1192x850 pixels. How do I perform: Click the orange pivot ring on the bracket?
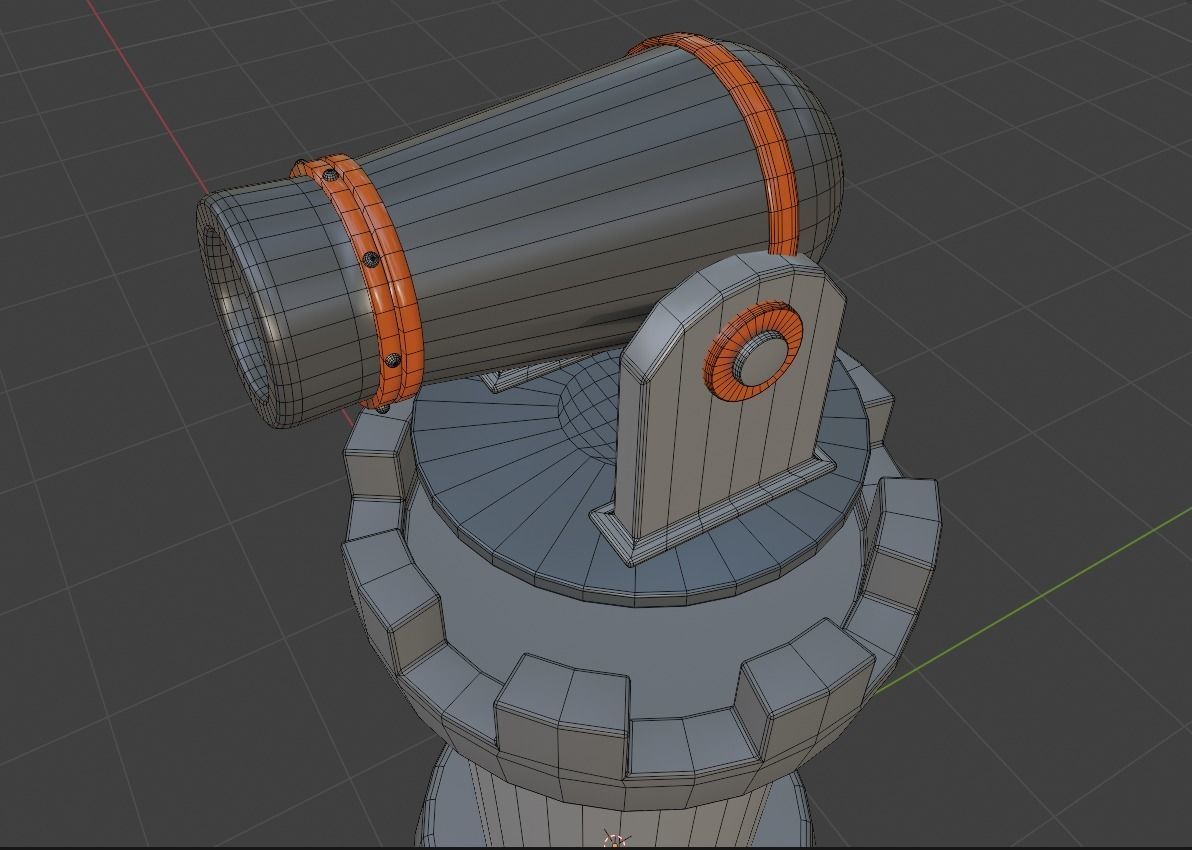click(753, 350)
